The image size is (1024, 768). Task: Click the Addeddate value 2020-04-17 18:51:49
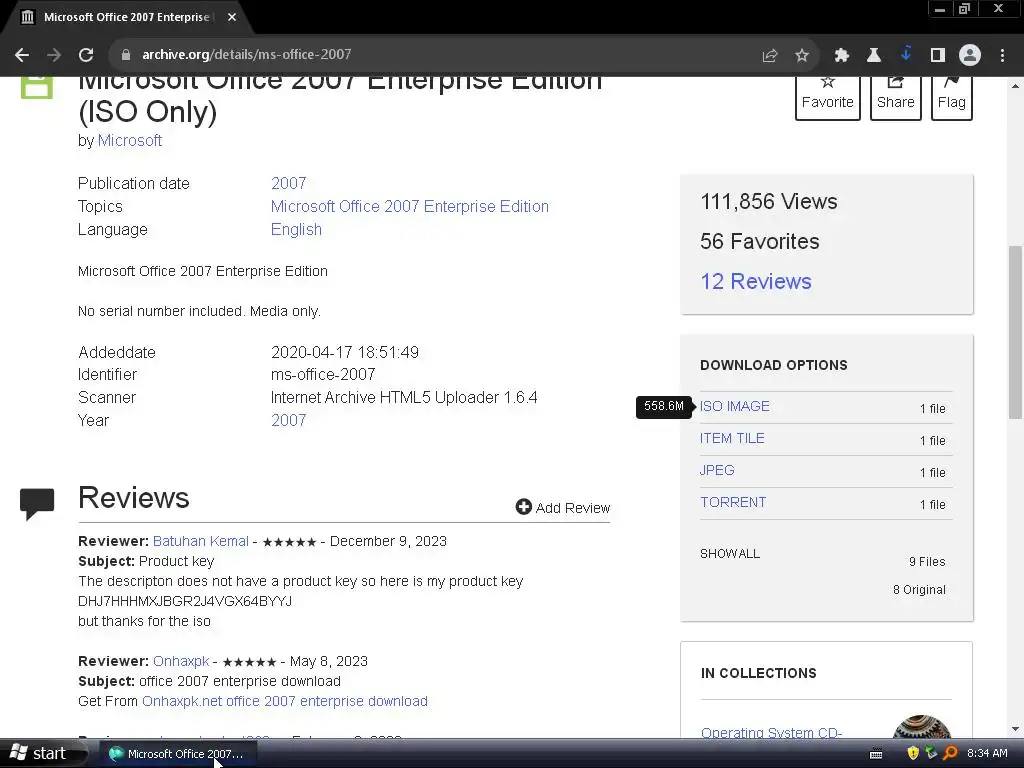[345, 353]
